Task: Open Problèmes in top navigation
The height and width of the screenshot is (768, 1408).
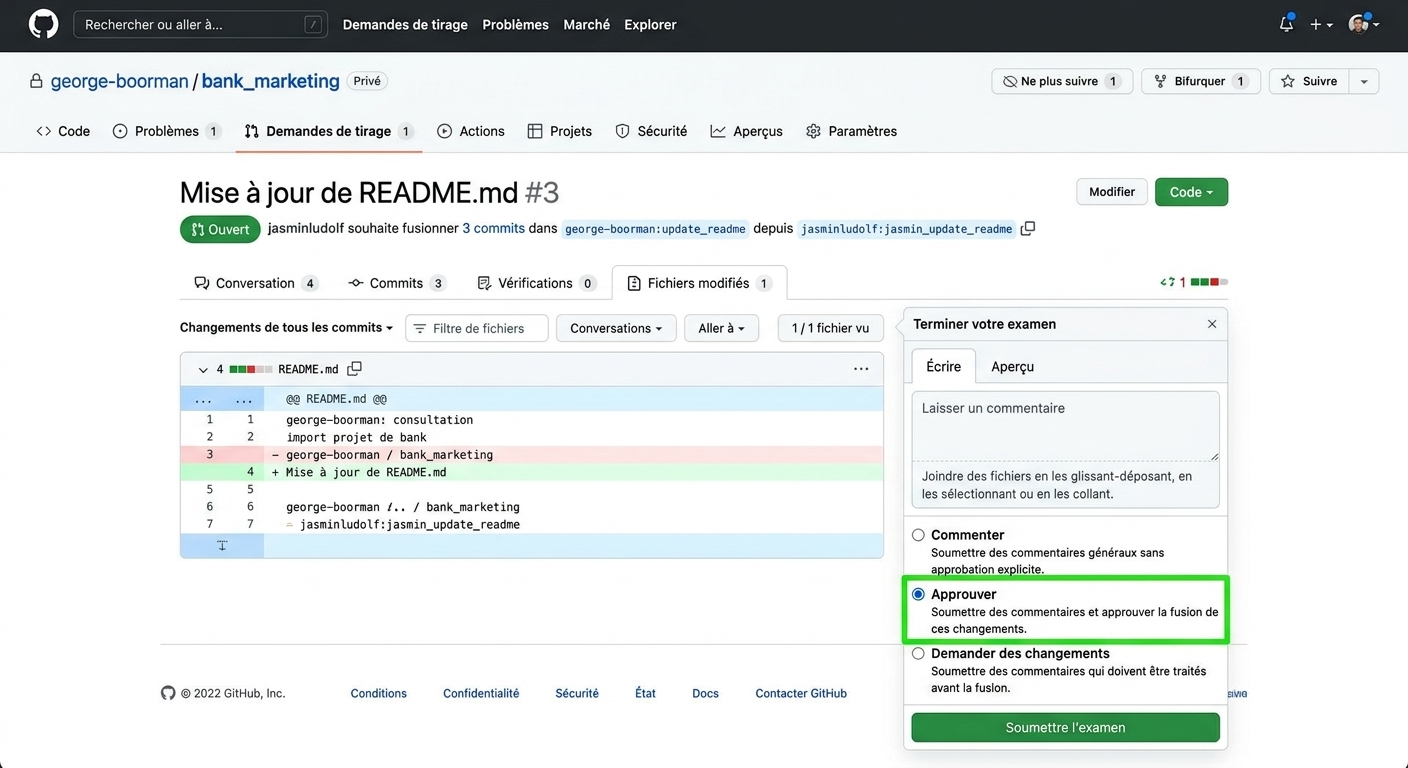Action: 515,24
